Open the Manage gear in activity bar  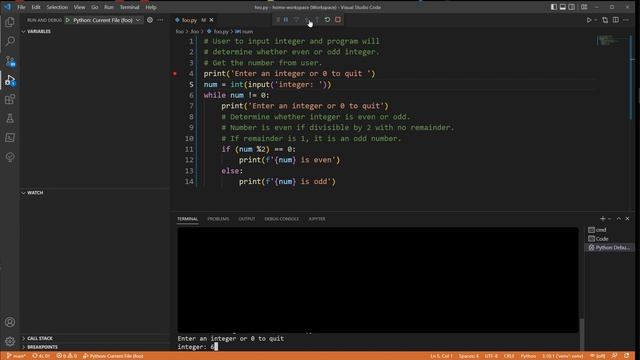coord(10,341)
